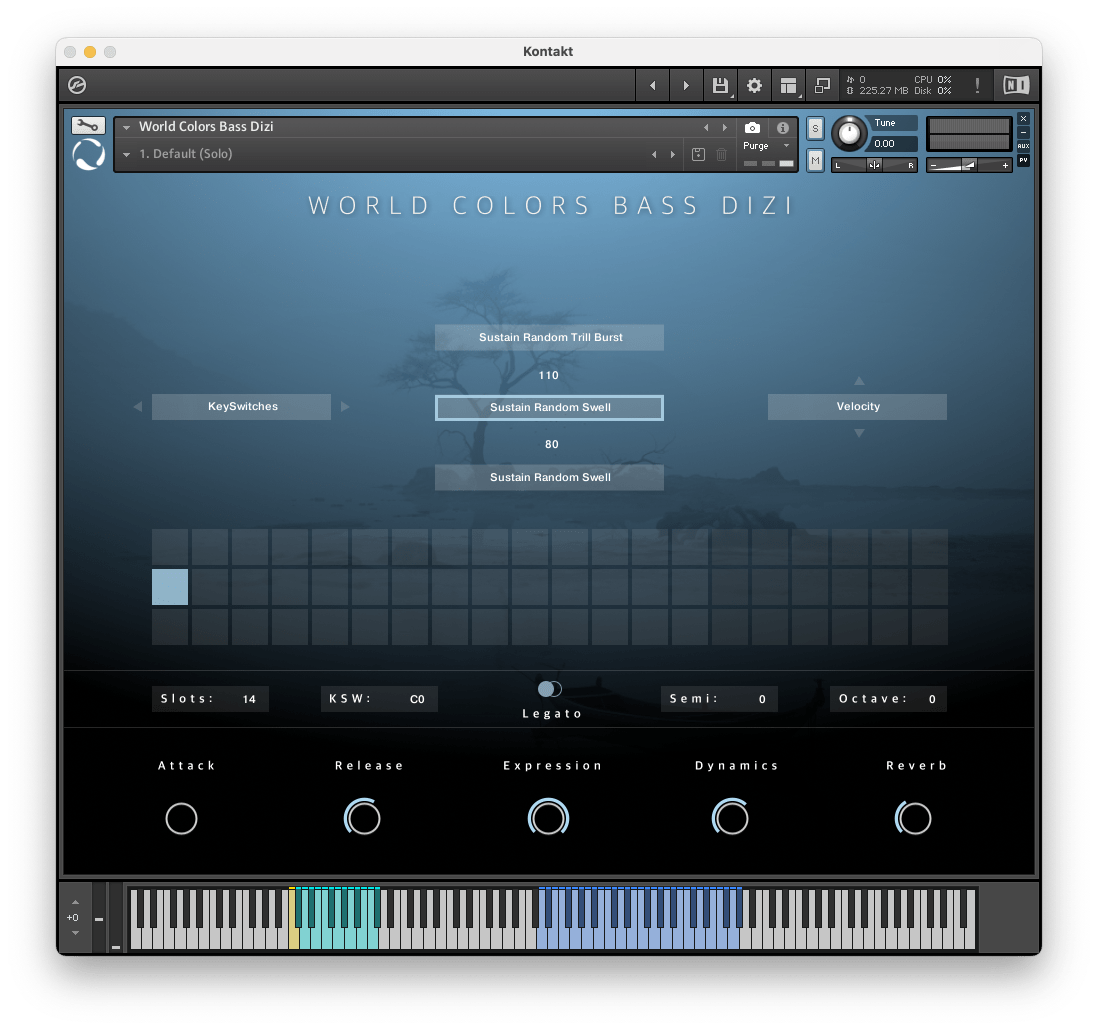Screen dimensions: 1098x1030
Task: Click the Dynamics knob
Action: click(730, 817)
